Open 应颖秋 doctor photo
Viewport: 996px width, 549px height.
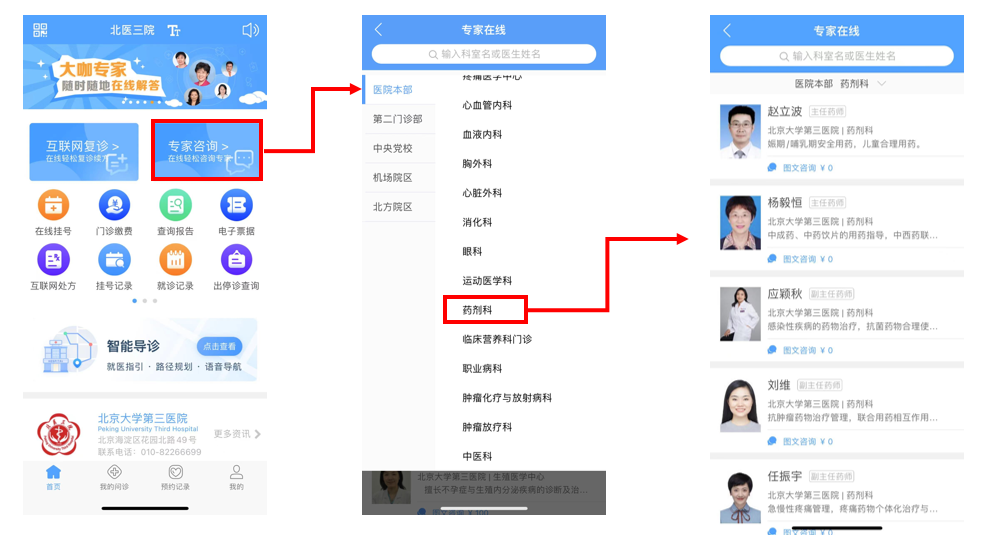(x=740, y=314)
